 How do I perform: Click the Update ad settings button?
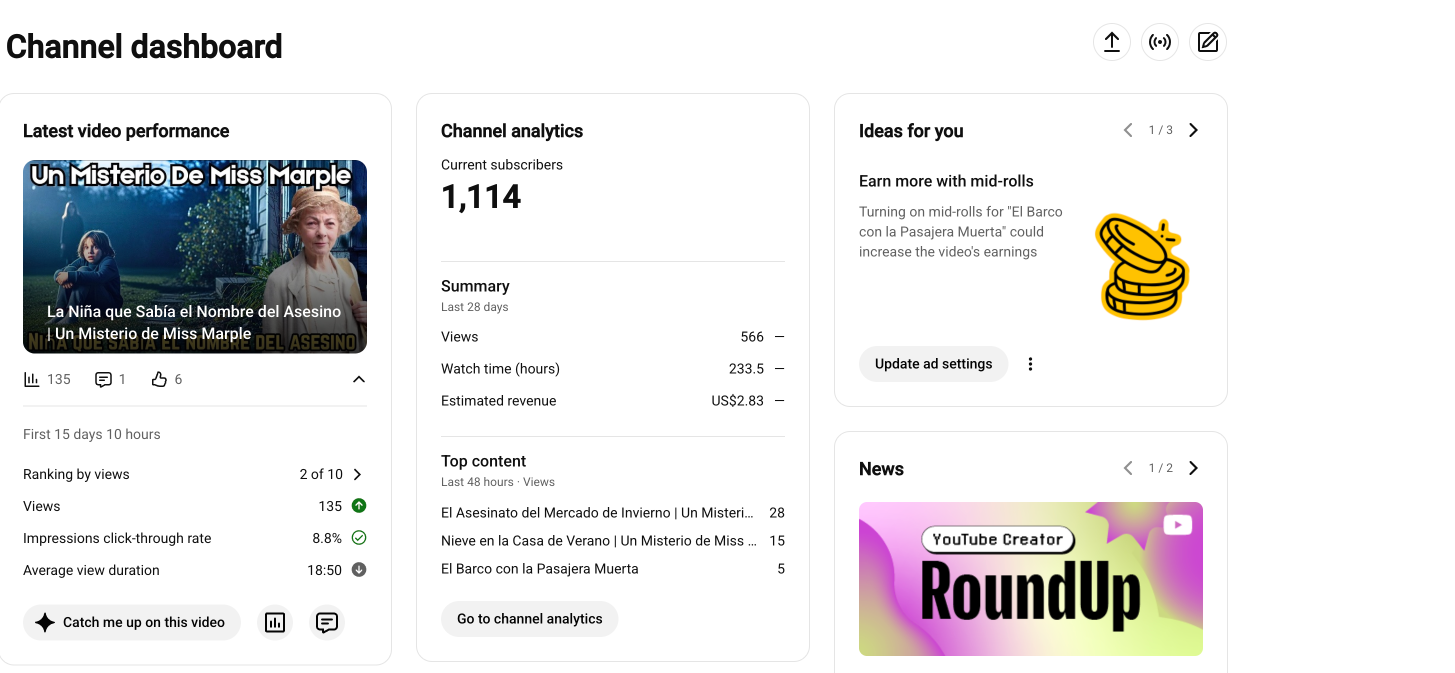pyautogui.click(x=934, y=364)
